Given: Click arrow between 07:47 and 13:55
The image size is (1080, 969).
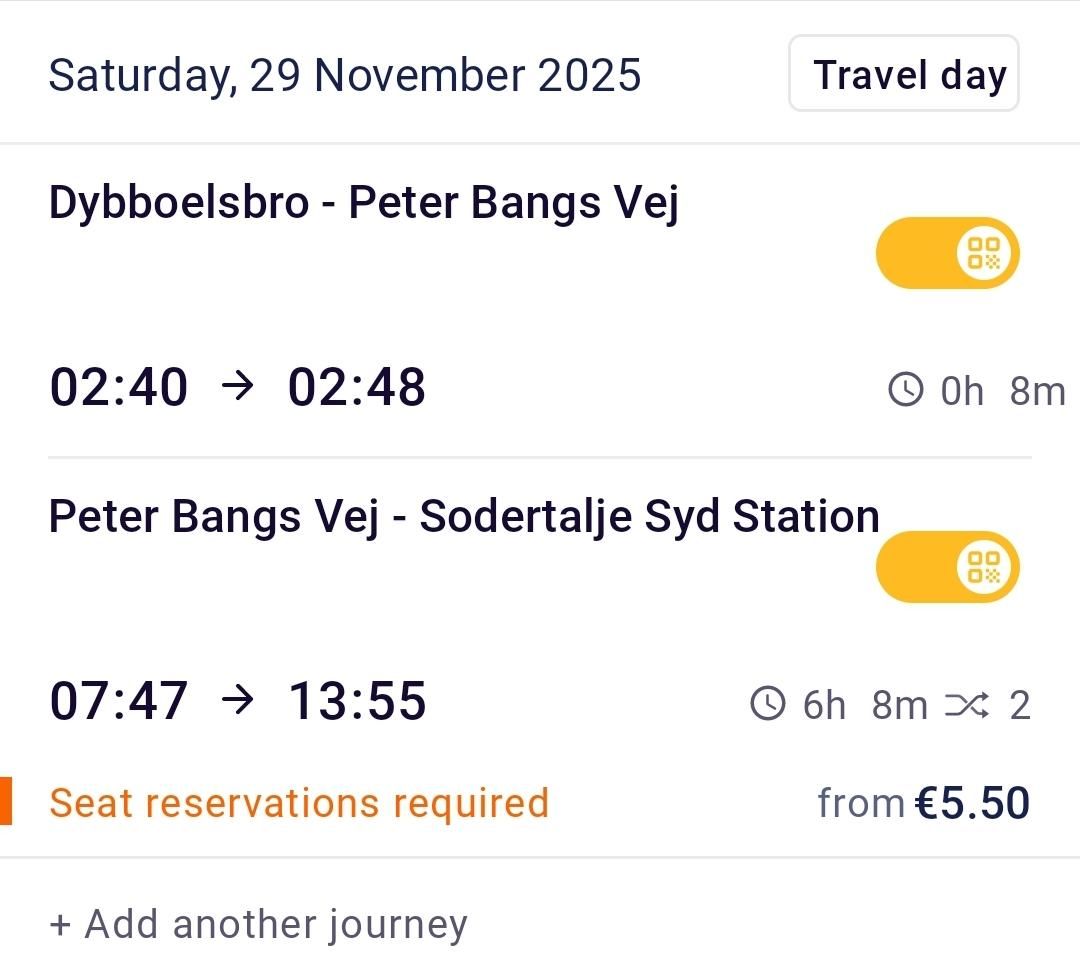Looking at the screenshot, I should [x=237, y=701].
